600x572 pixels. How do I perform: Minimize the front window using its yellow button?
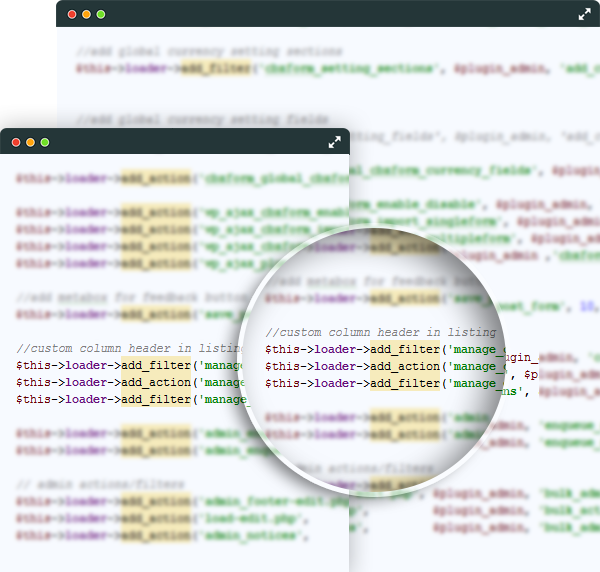31,142
